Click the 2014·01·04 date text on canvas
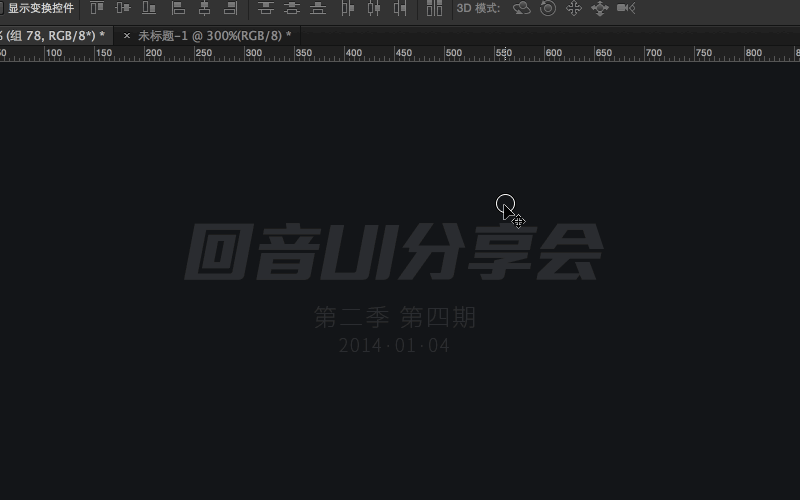The image size is (800, 500). pos(394,345)
